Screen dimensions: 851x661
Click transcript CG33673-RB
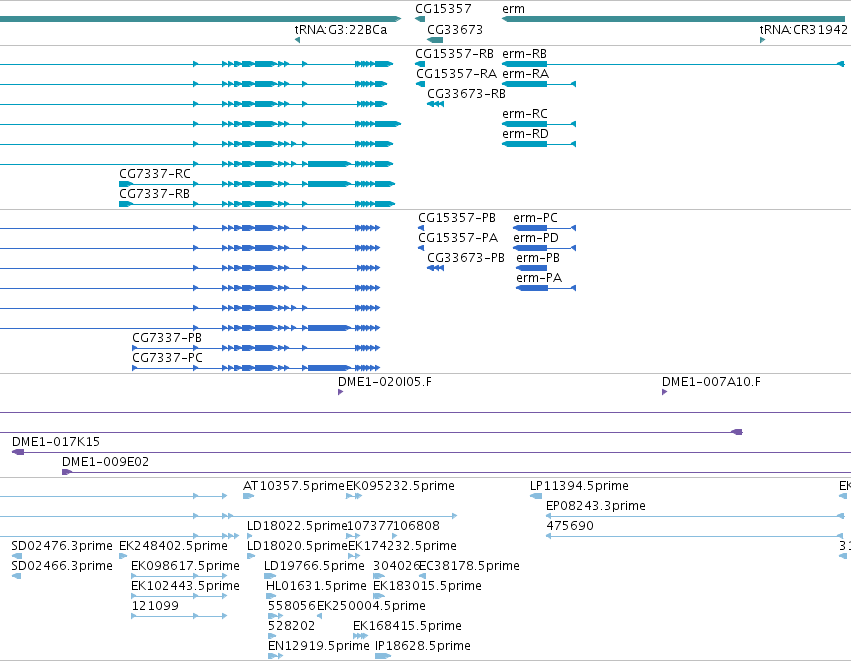click(x=435, y=104)
